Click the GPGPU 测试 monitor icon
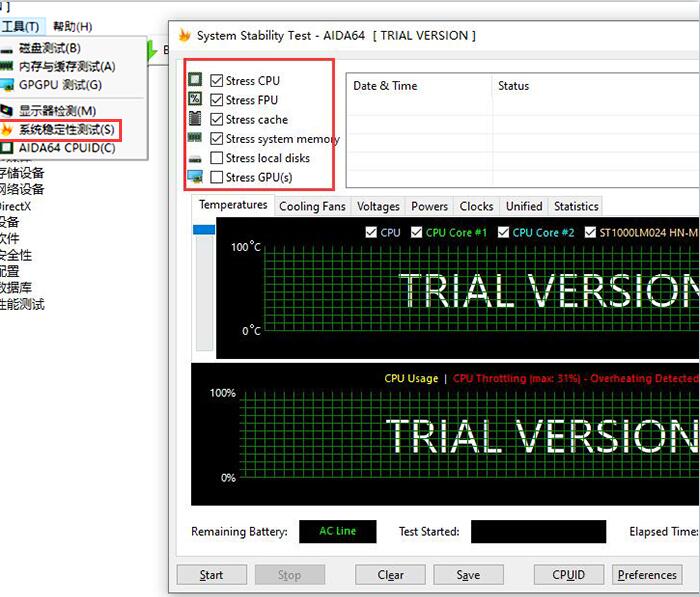700x597 pixels. coord(8,85)
